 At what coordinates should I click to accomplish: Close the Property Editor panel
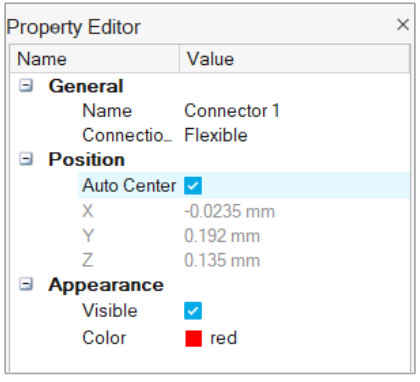pos(403,25)
